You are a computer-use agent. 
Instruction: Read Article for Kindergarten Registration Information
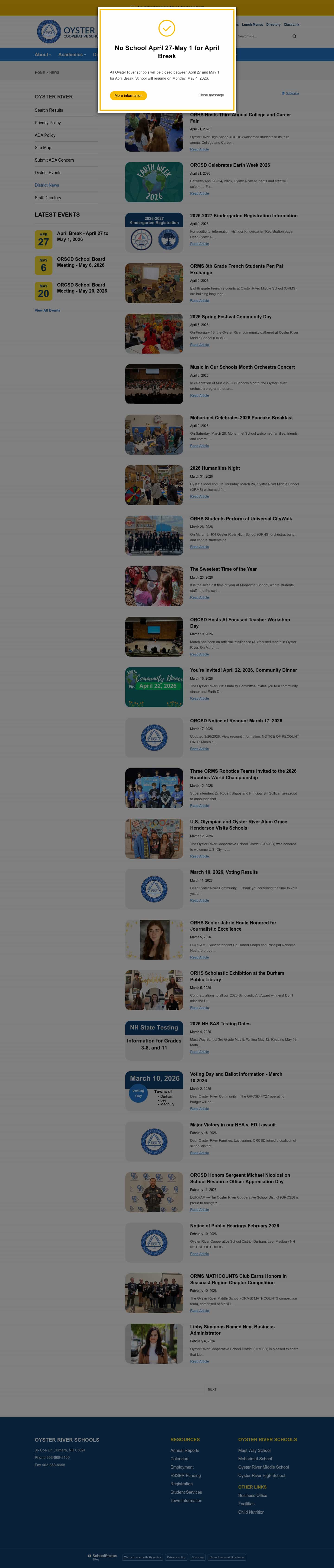(x=199, y=244)
